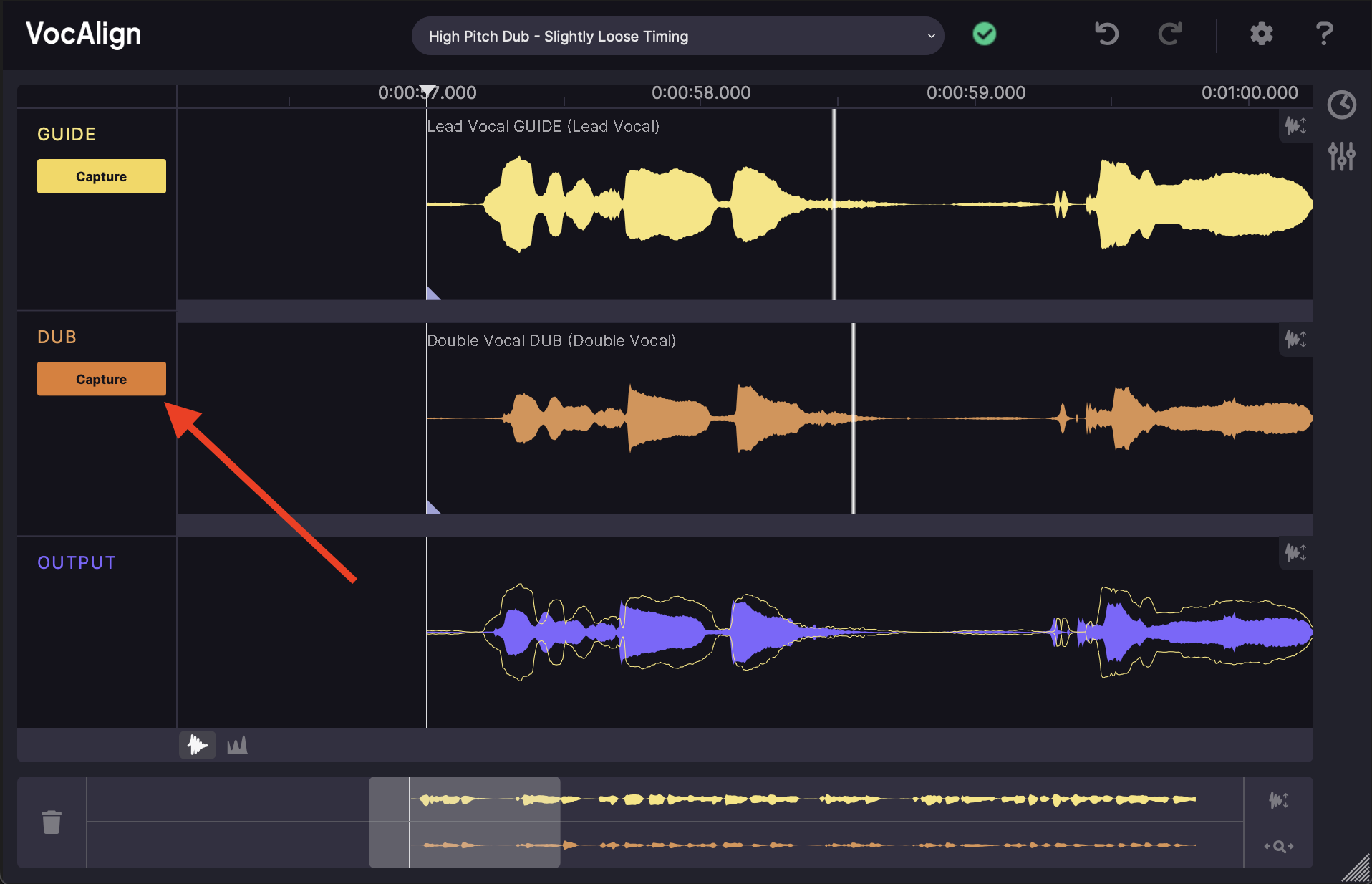Click the OUTPUT waveform vertical zoom icon
Image resolution: width=1372 pixels, height=884 pixels.
[x=1295, y=552]
